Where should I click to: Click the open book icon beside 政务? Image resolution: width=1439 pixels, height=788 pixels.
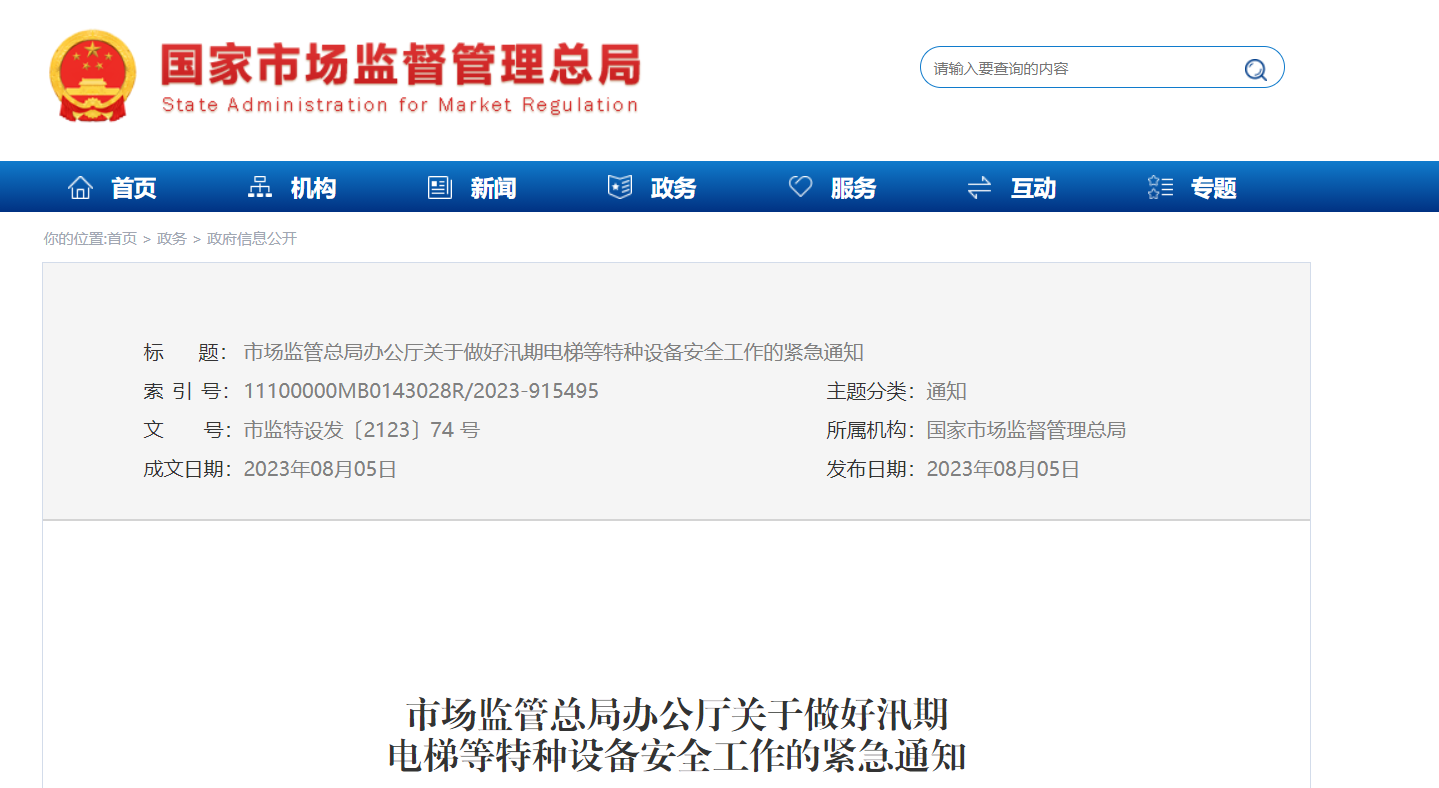point(620,187)
